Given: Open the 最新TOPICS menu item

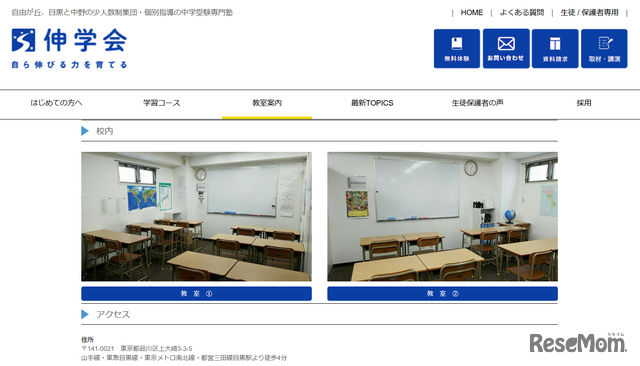Looking at the screenshot, I should click(x=372, y=103).
